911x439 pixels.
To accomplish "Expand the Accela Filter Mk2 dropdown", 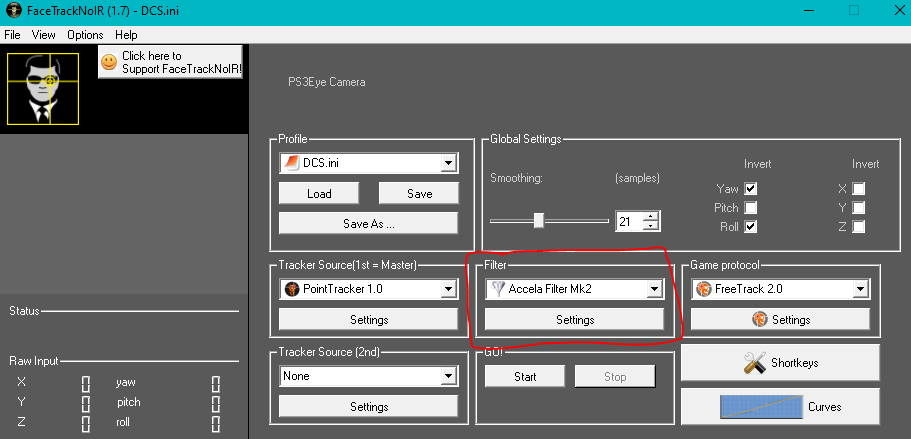I will pos(654,290).
